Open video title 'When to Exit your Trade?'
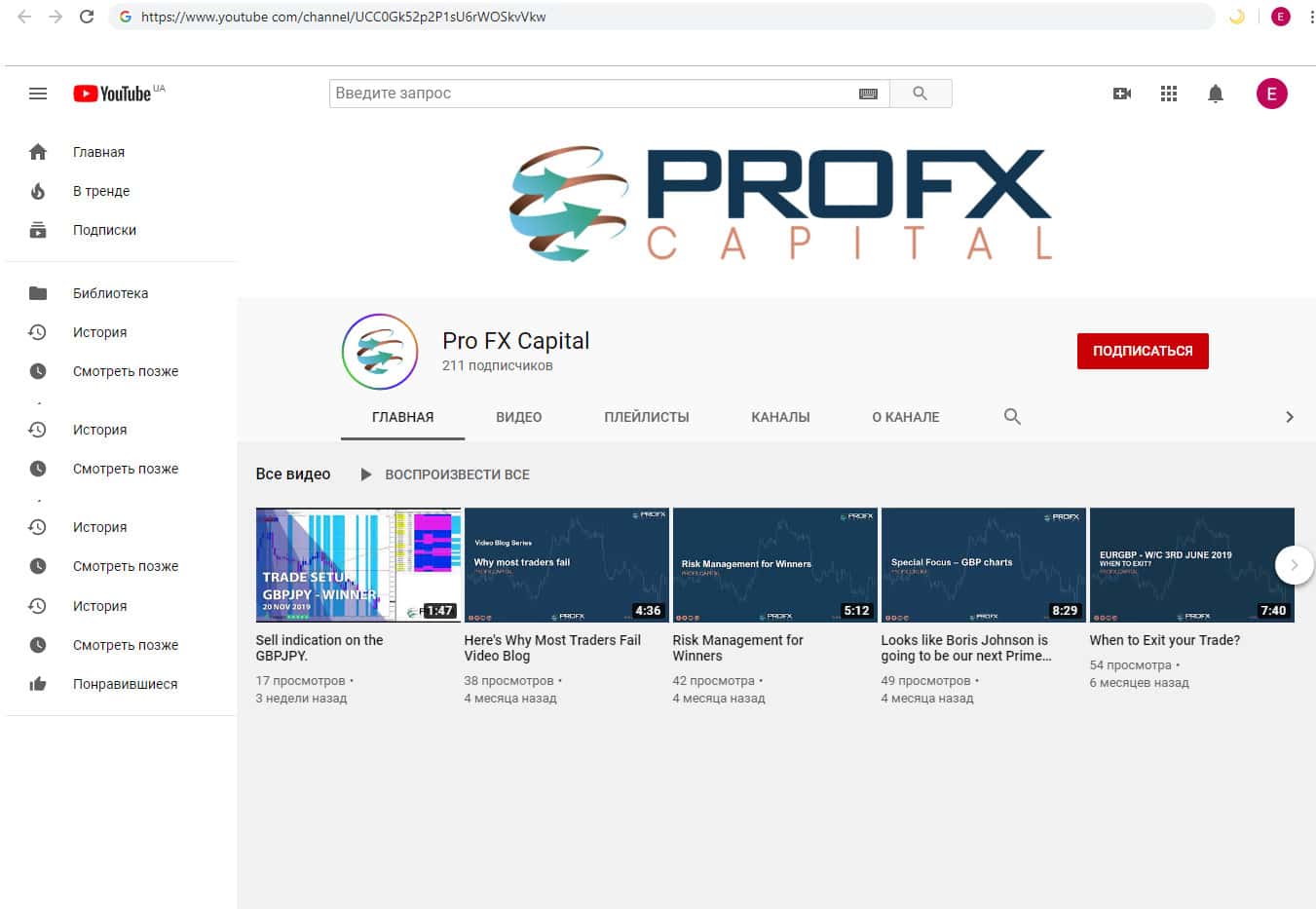This screenshot has width=1316, height=909. 1165,640
